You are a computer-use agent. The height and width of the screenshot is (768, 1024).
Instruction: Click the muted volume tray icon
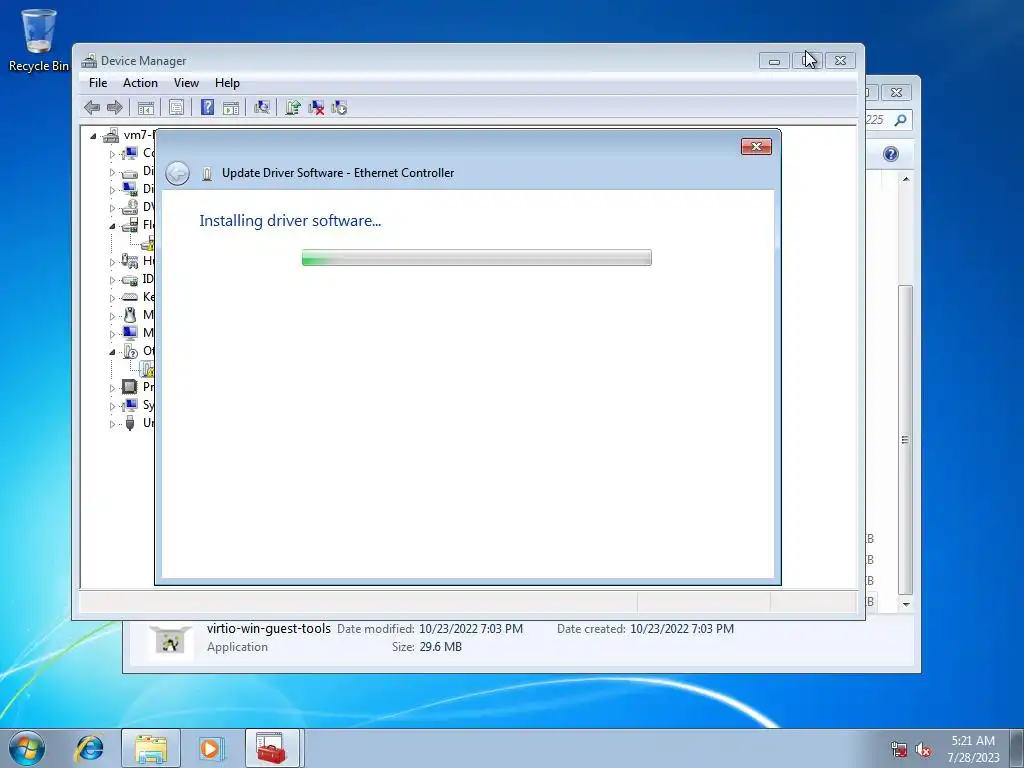[923, 750]
